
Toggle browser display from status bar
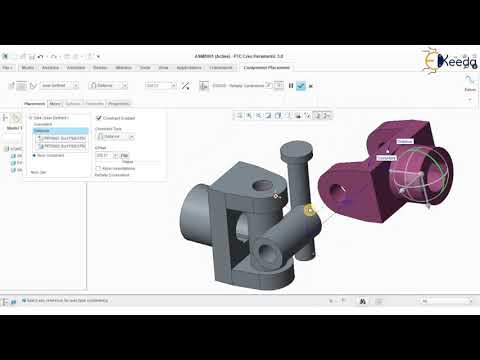coord(13,301)
